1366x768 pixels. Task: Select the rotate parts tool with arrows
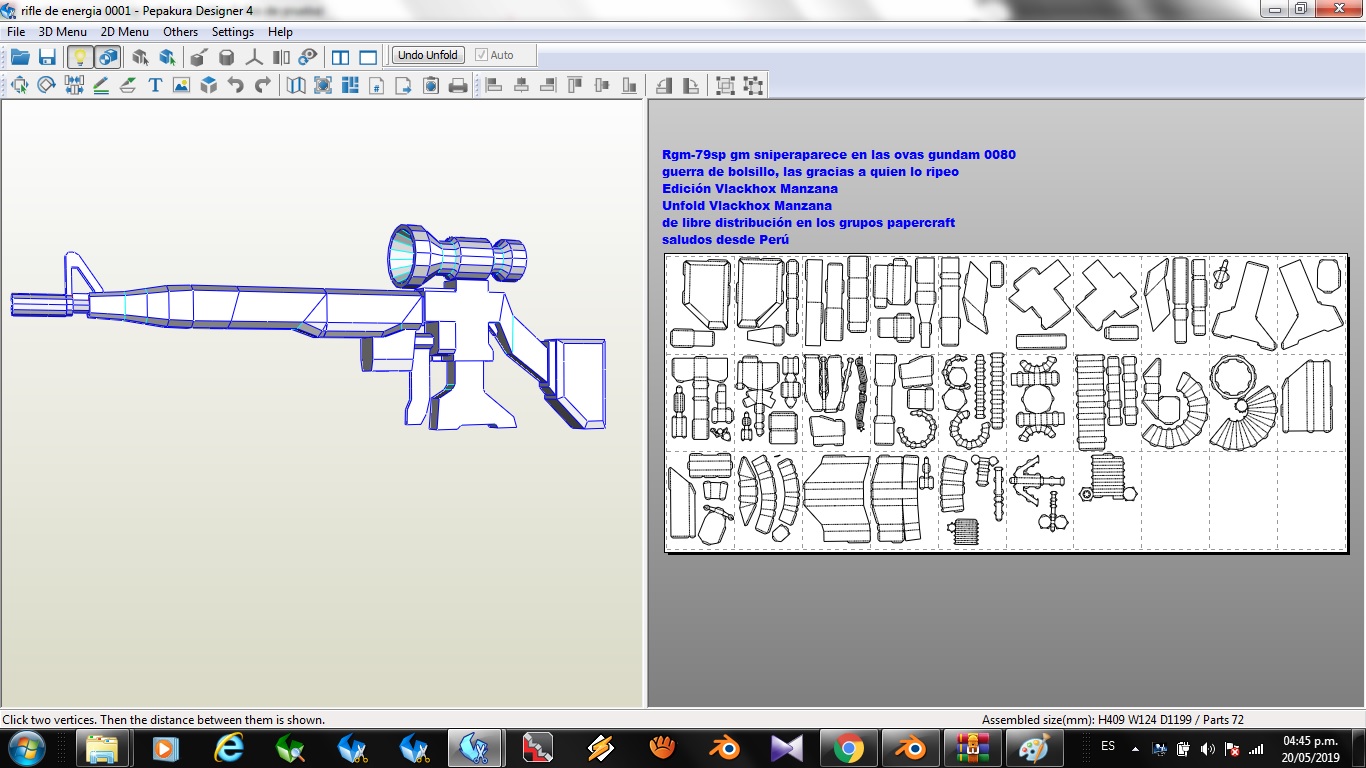coord(20,85)
